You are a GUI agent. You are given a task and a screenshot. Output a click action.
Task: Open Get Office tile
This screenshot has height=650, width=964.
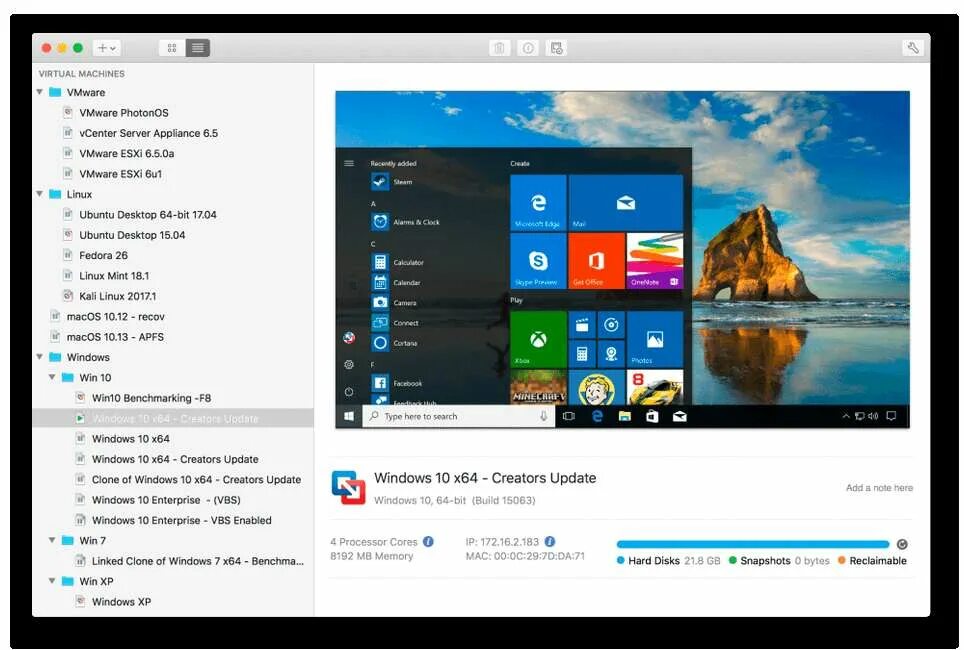(596, 261)
